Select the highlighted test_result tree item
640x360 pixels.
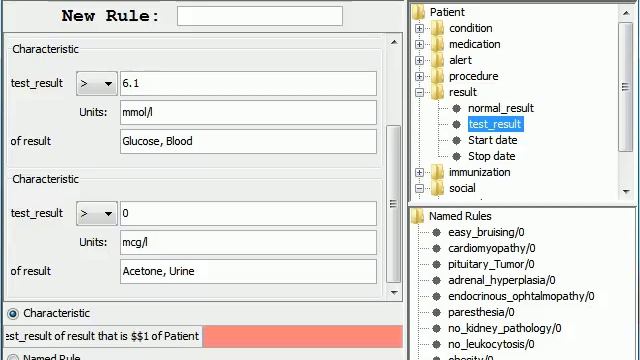(x=495, y=124)
